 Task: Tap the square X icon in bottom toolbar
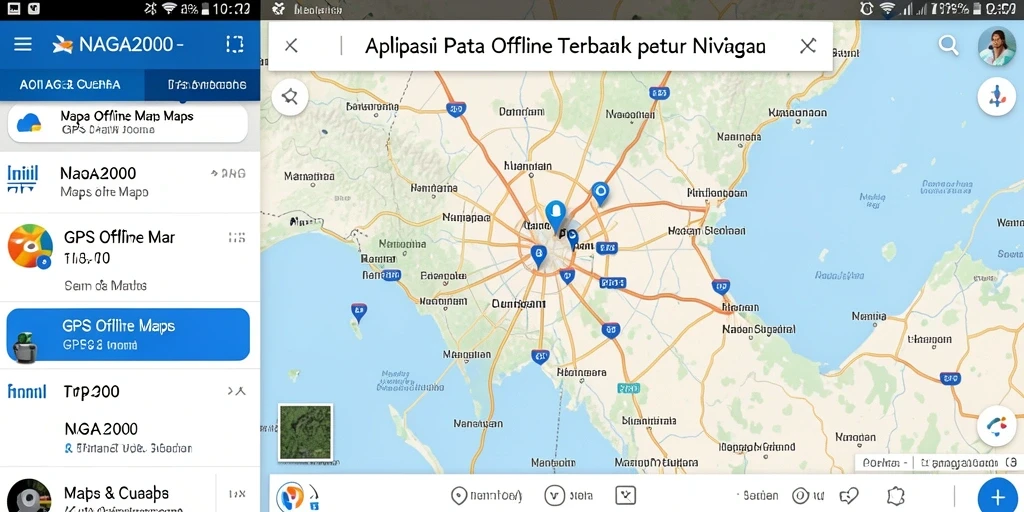click(625, 496)
